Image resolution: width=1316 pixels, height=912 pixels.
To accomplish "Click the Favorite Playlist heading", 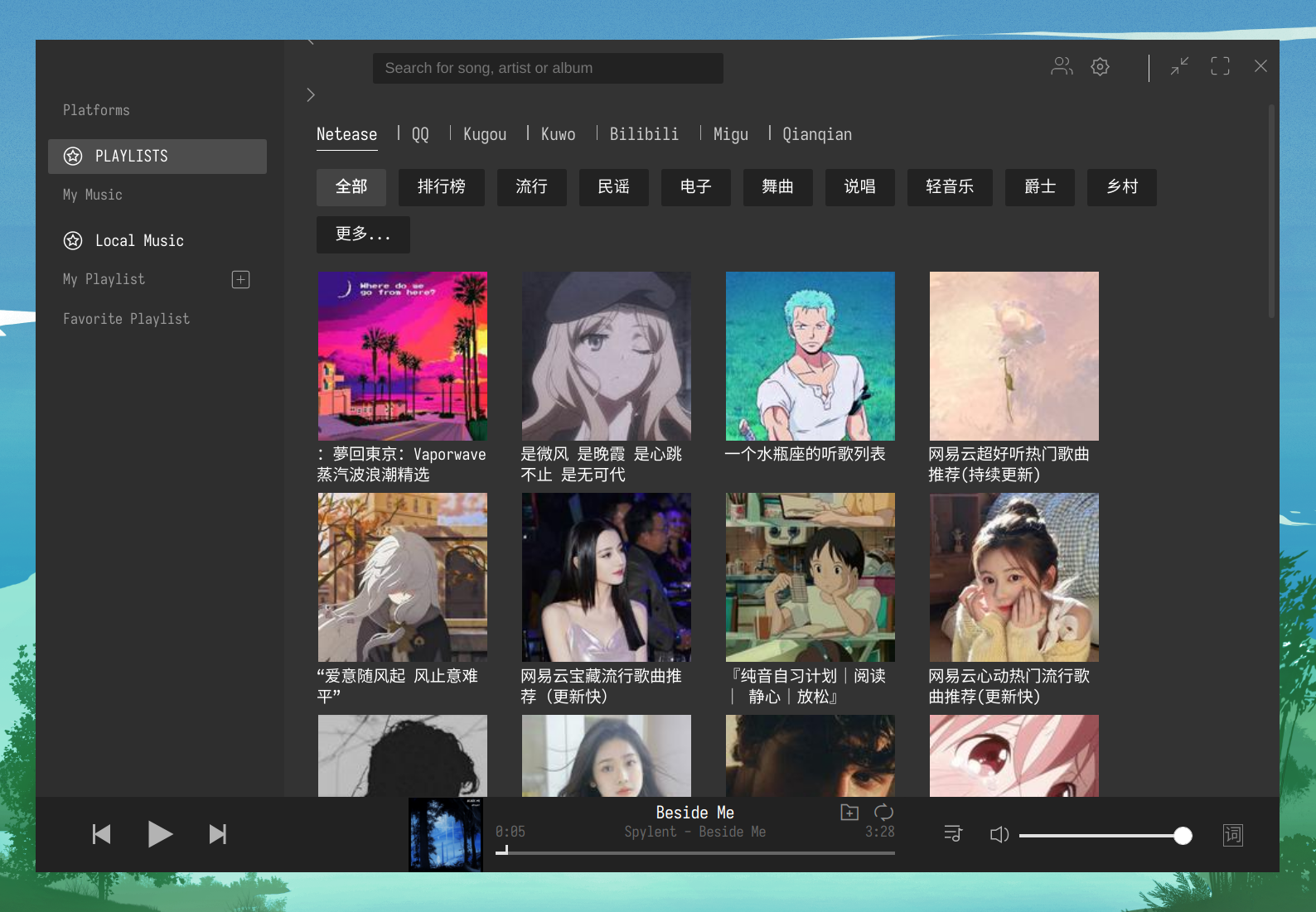I will pyautogui.click(x=126, y=319).
